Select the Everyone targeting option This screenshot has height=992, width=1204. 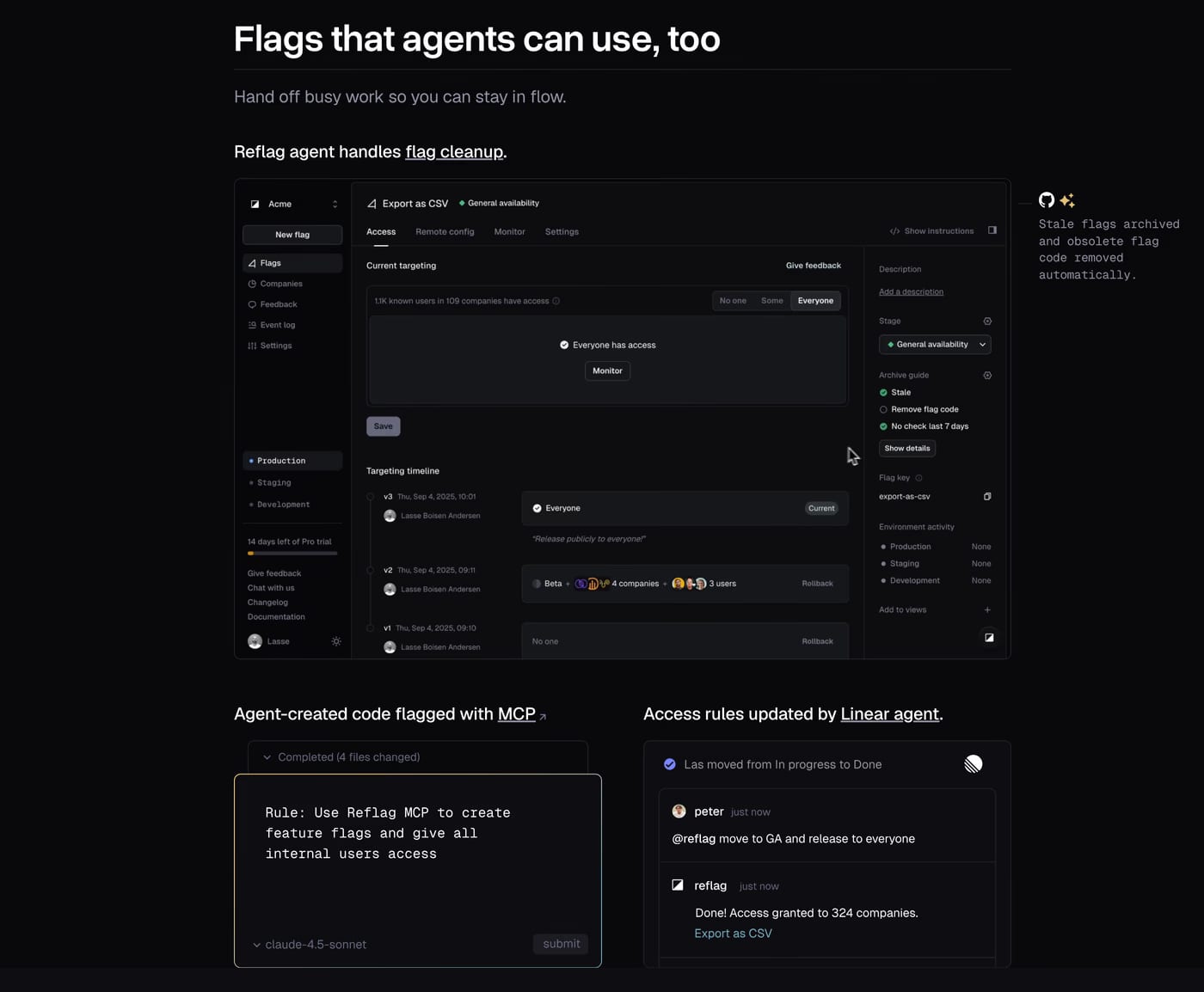(815, 301)
